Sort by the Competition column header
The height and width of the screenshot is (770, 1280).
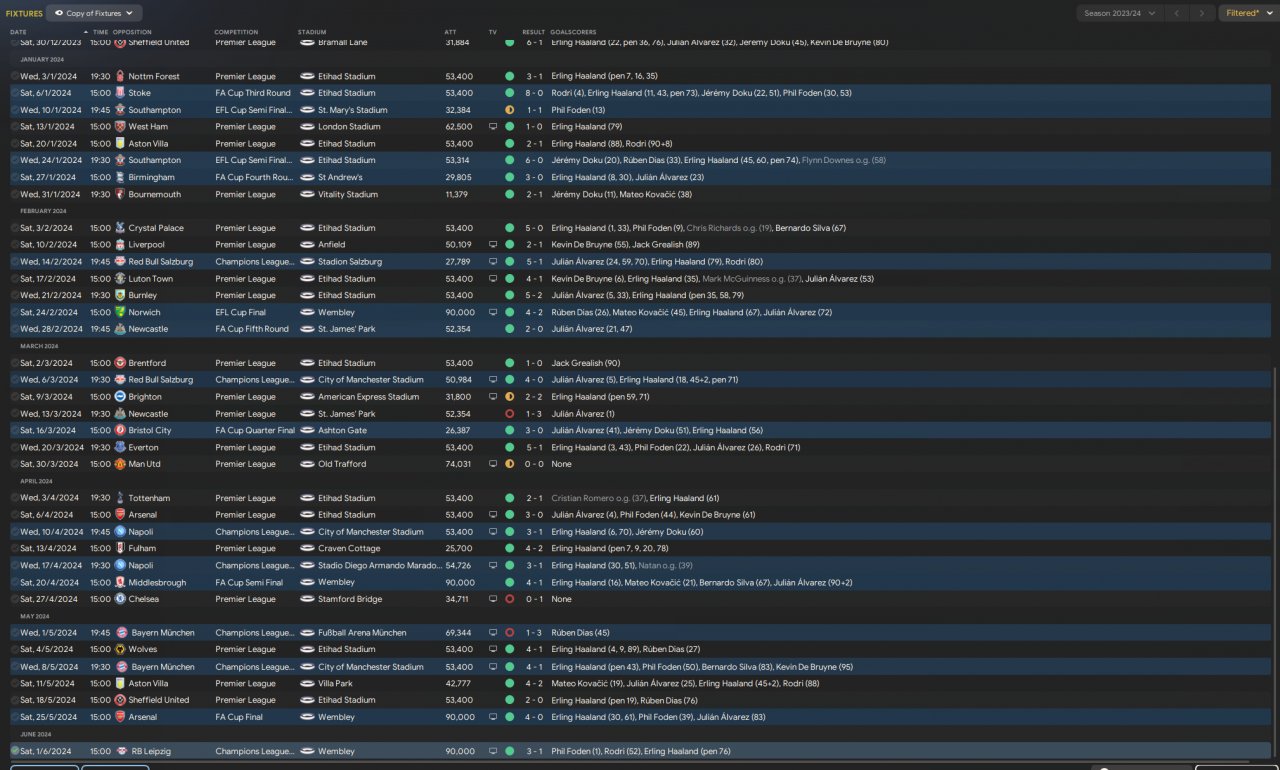click(236, 32)
